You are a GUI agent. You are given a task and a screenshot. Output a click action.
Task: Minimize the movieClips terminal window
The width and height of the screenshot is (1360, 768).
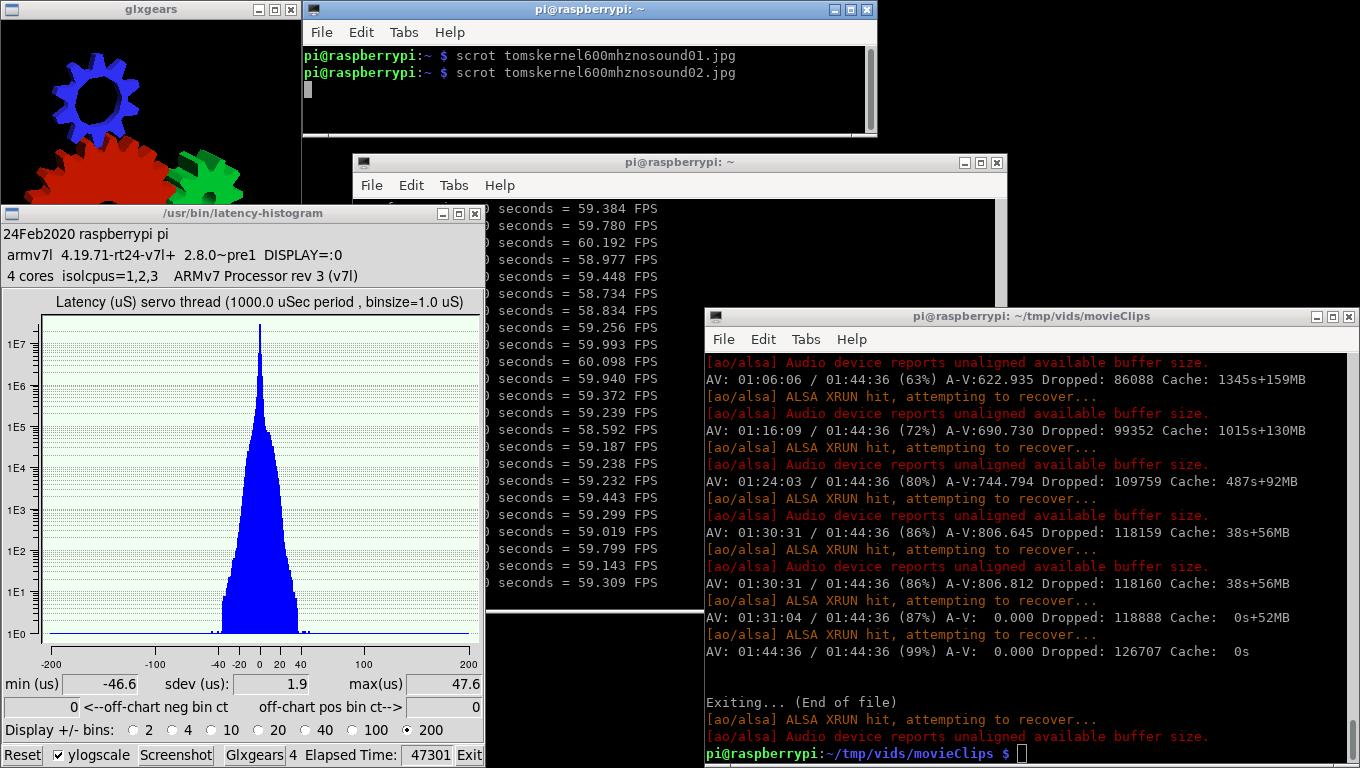click(x=1316, y=317)
